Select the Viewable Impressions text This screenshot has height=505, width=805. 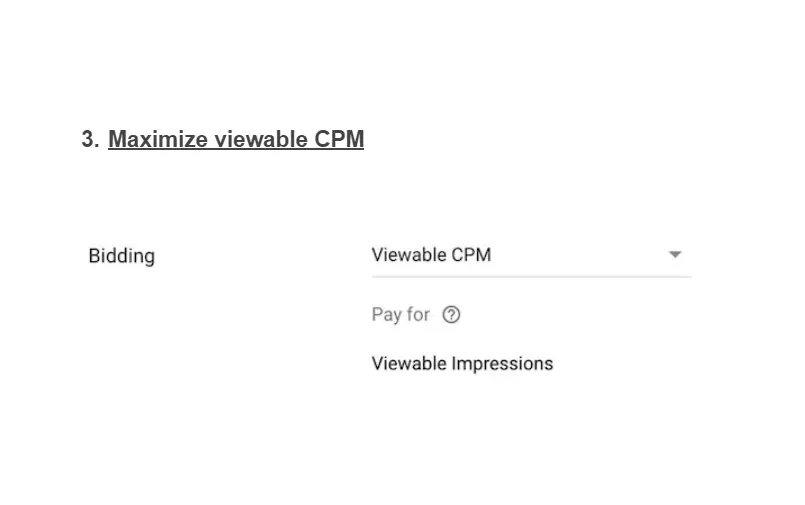coord(462,363)
